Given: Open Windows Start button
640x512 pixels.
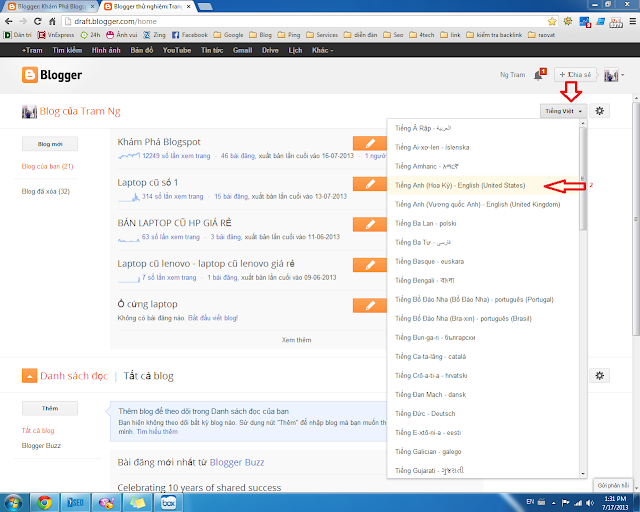Looking at the screenshot, I should tap(13, 502).
